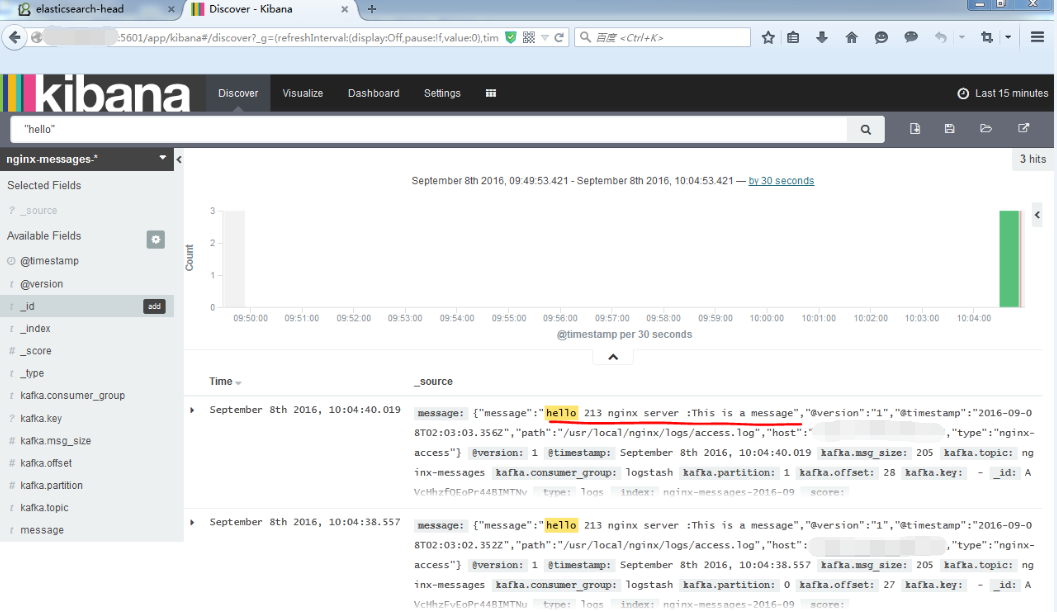Share search with the export icon
1057x612 pixels.
point(1023,128)
